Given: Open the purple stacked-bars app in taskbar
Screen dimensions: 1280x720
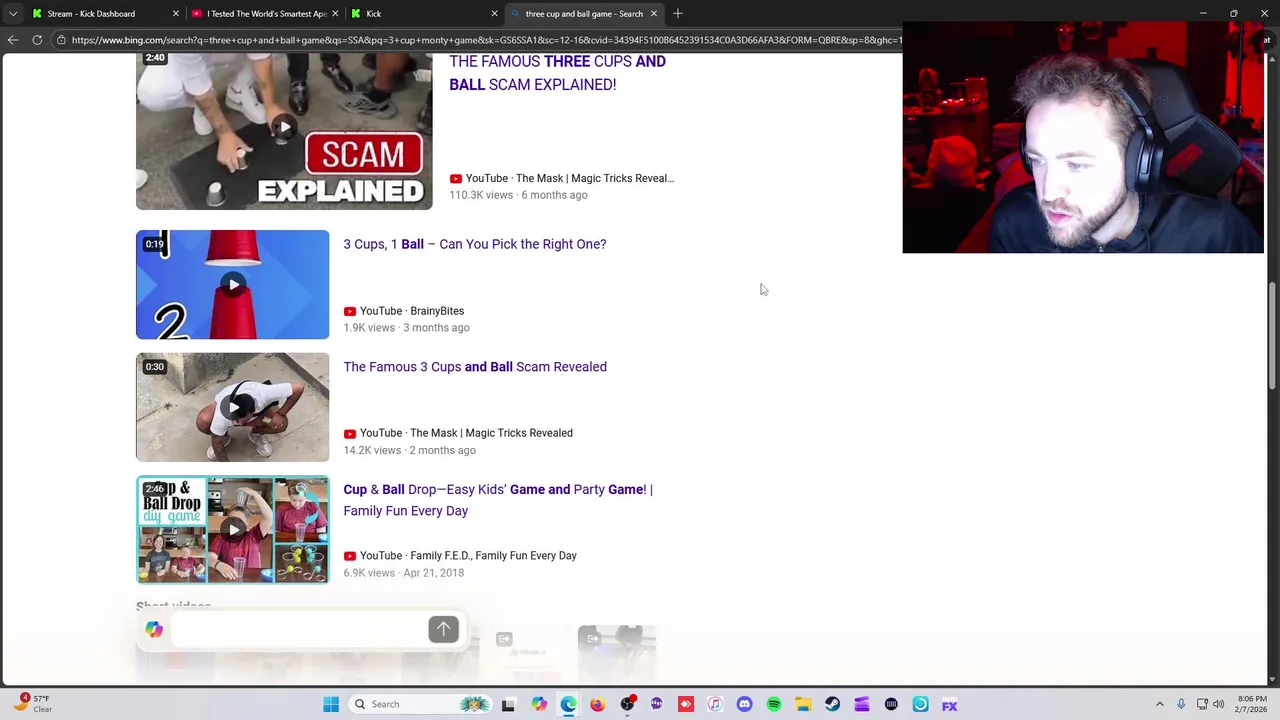Looking at the screenshot, I should coord(862,704).
